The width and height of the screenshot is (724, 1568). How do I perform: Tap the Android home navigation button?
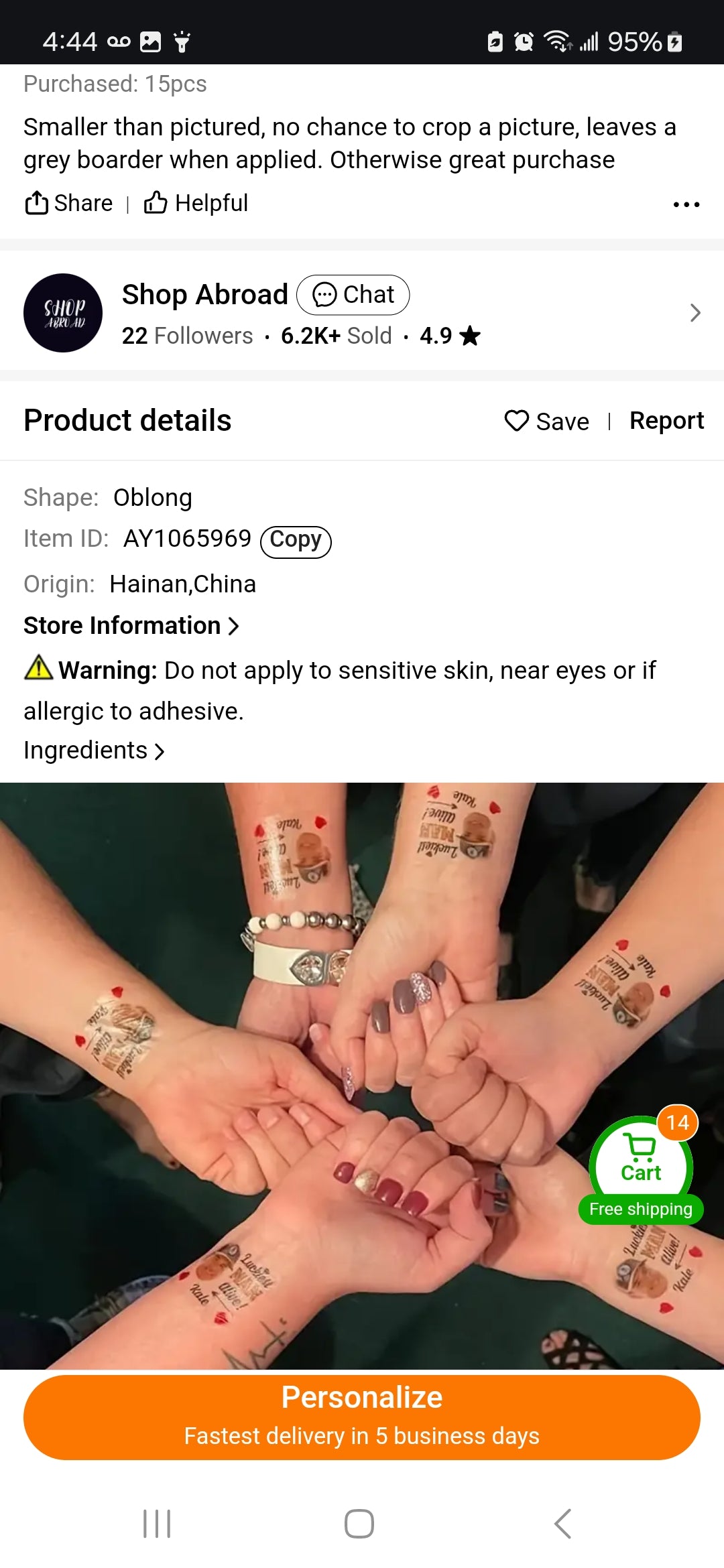[359, 1524]
